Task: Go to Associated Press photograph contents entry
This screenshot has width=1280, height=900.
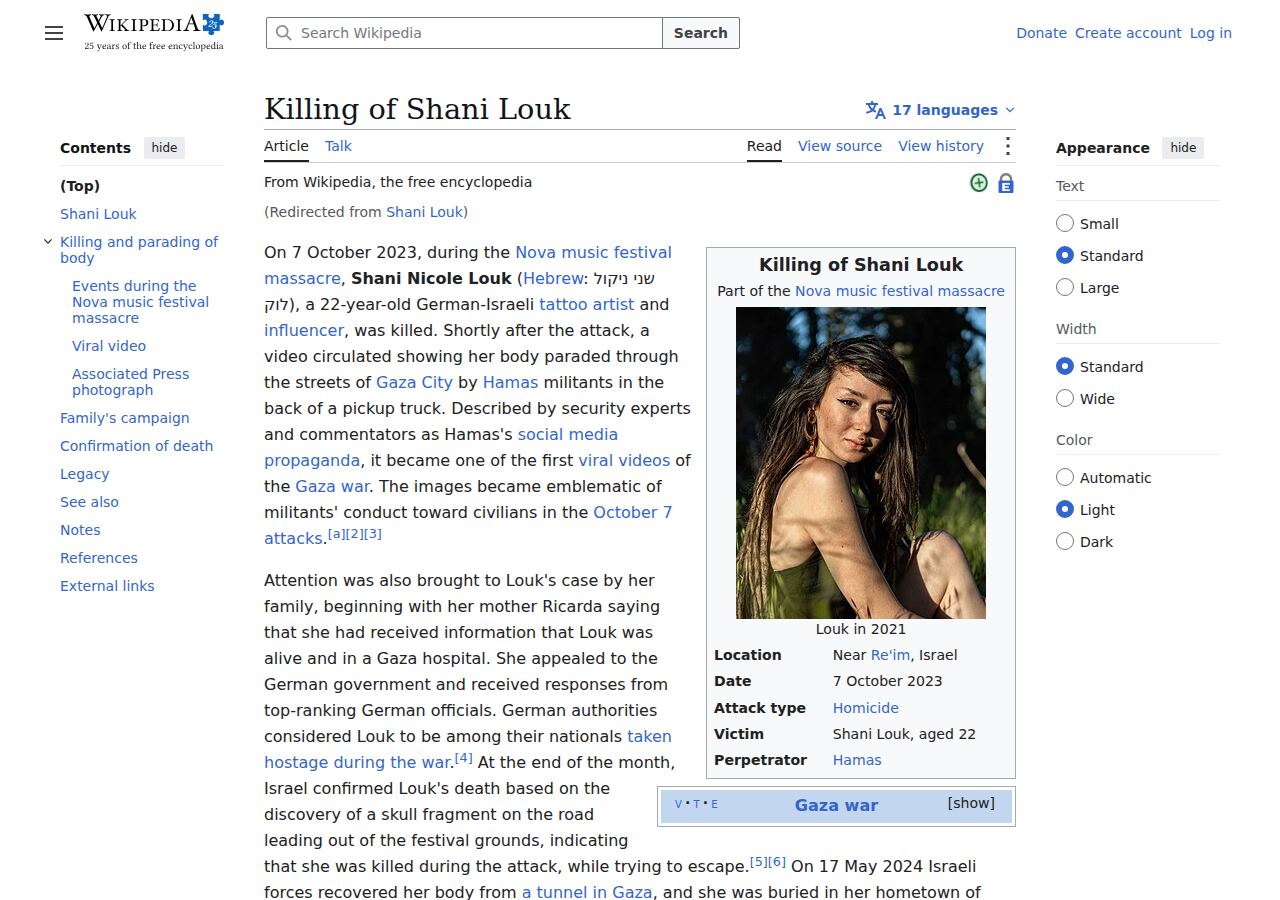Action: tap(130, 382)
